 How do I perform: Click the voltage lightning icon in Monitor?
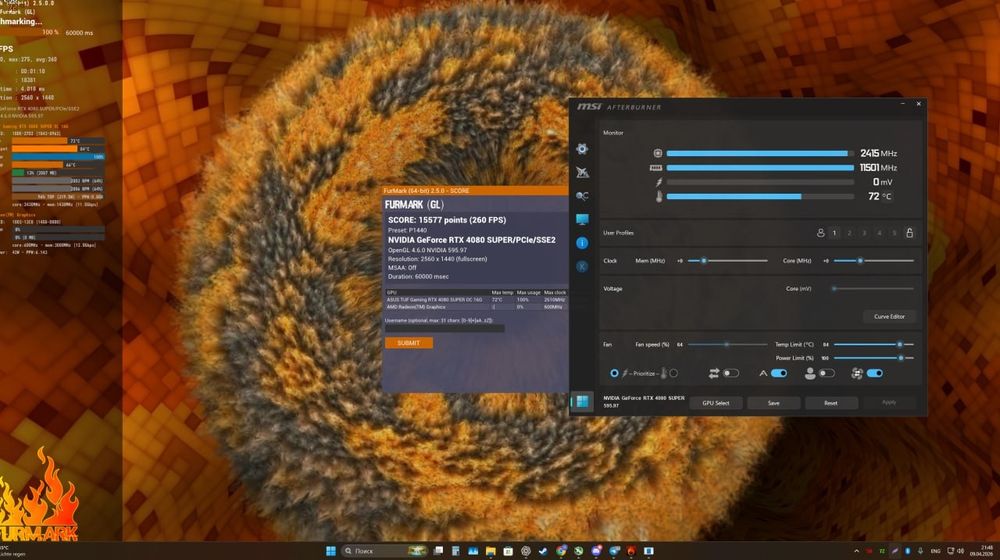659,182
